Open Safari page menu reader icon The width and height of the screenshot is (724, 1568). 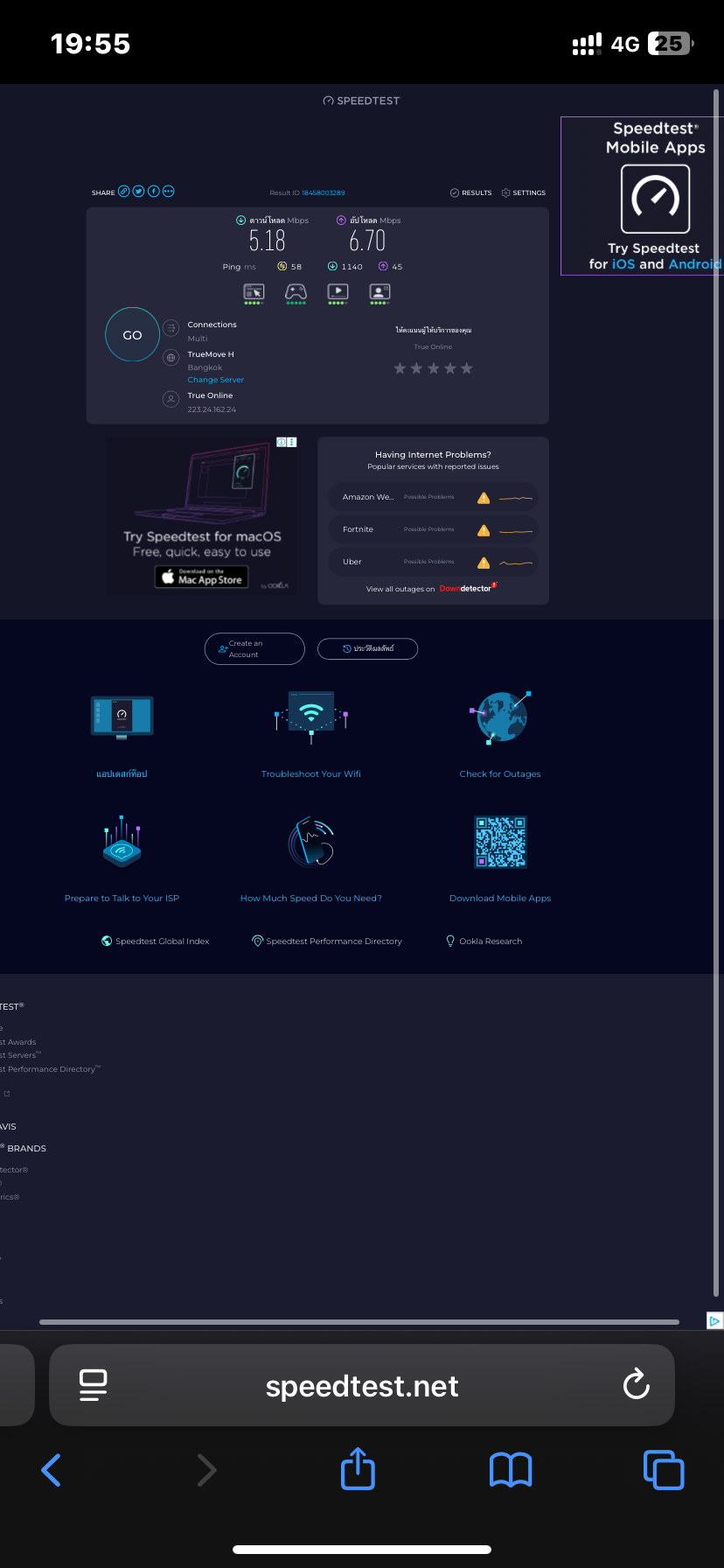click(x=93, y=1385)
